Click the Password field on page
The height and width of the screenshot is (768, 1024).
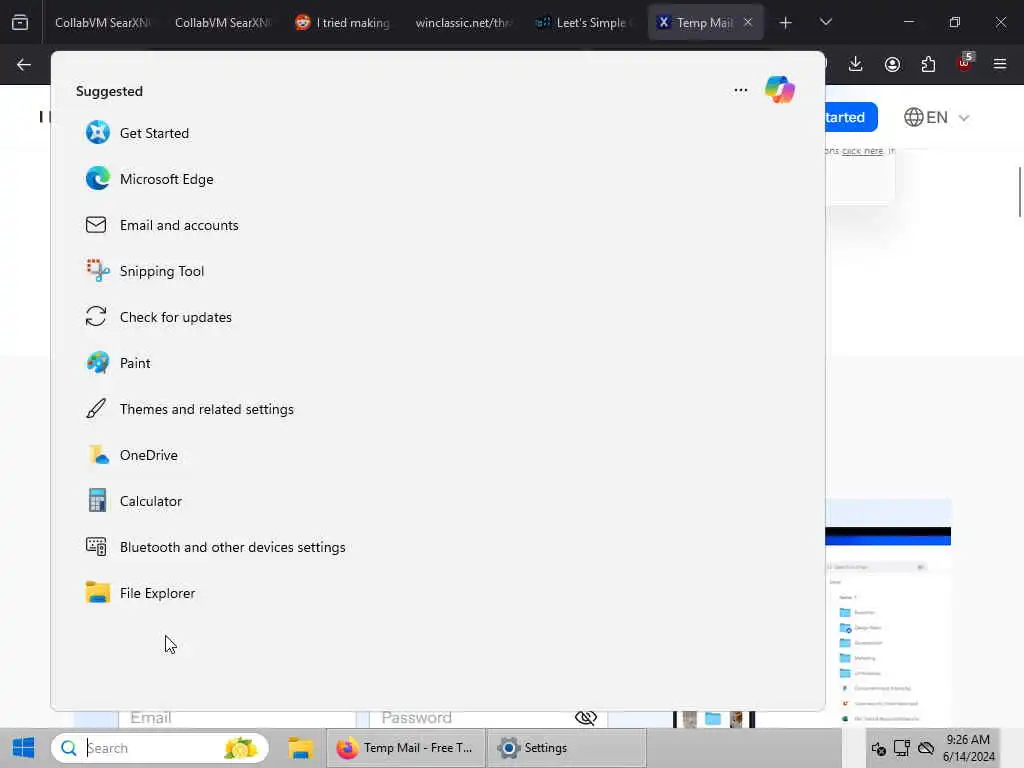click(x=488, y=718)
